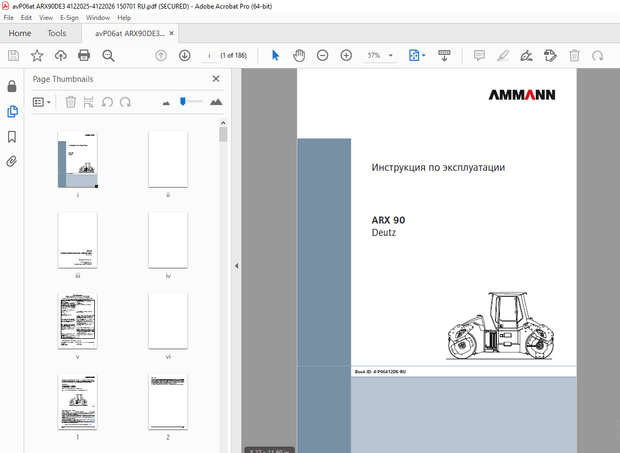Open Page Thumbnails sidebar icon
The image size is (620, 453).
tap(12, 111)
